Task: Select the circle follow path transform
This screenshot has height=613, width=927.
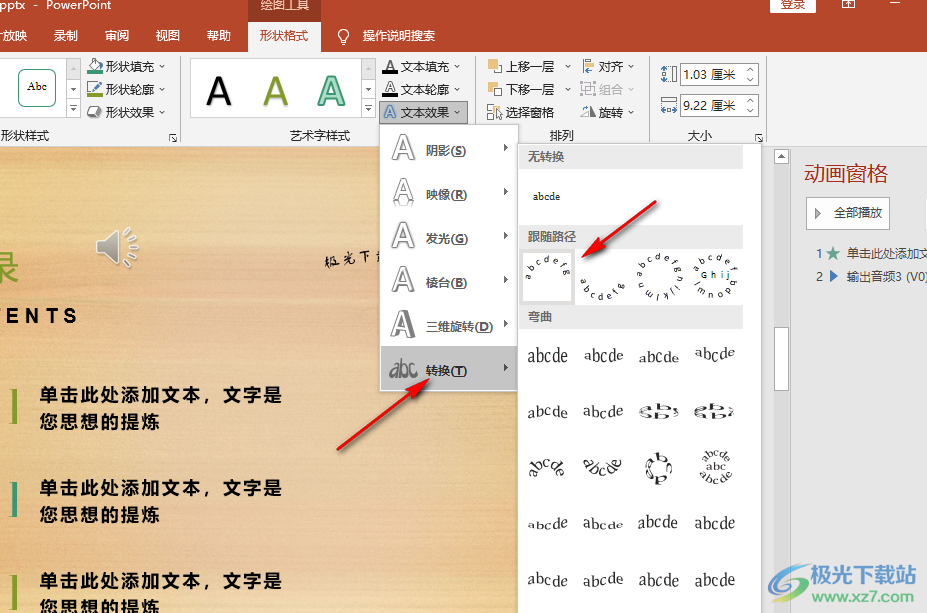Action: (x=658, y=276)
